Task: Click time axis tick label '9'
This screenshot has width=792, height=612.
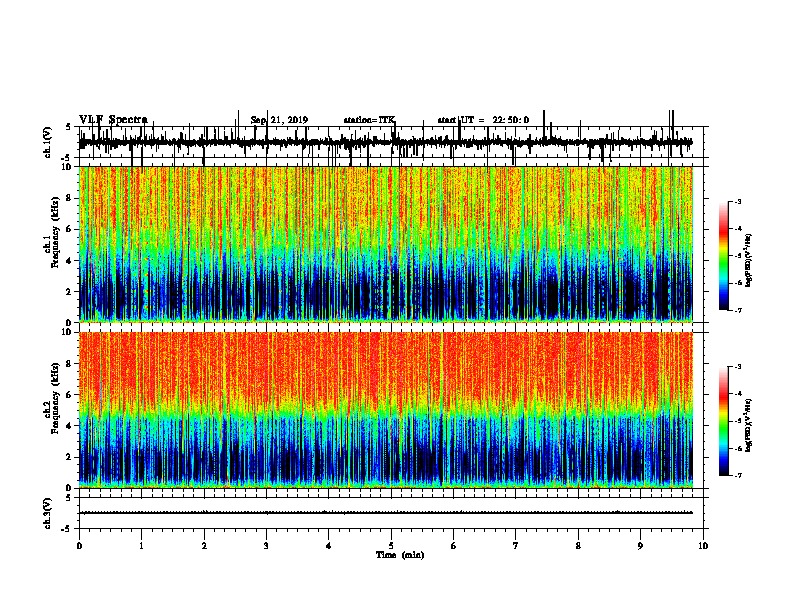Action: point(640,546)
